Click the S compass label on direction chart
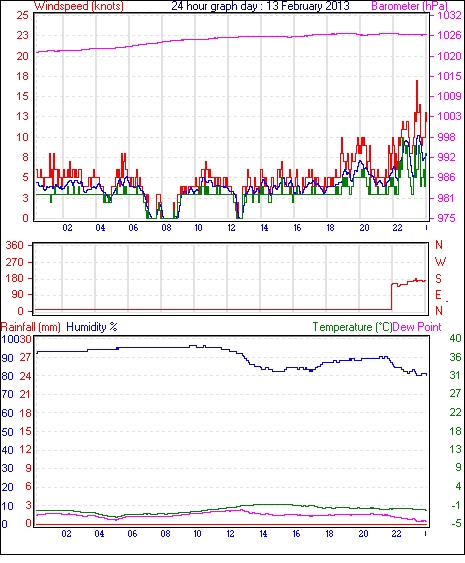This screenshot has width=465, height=563. tap(438, 279)
